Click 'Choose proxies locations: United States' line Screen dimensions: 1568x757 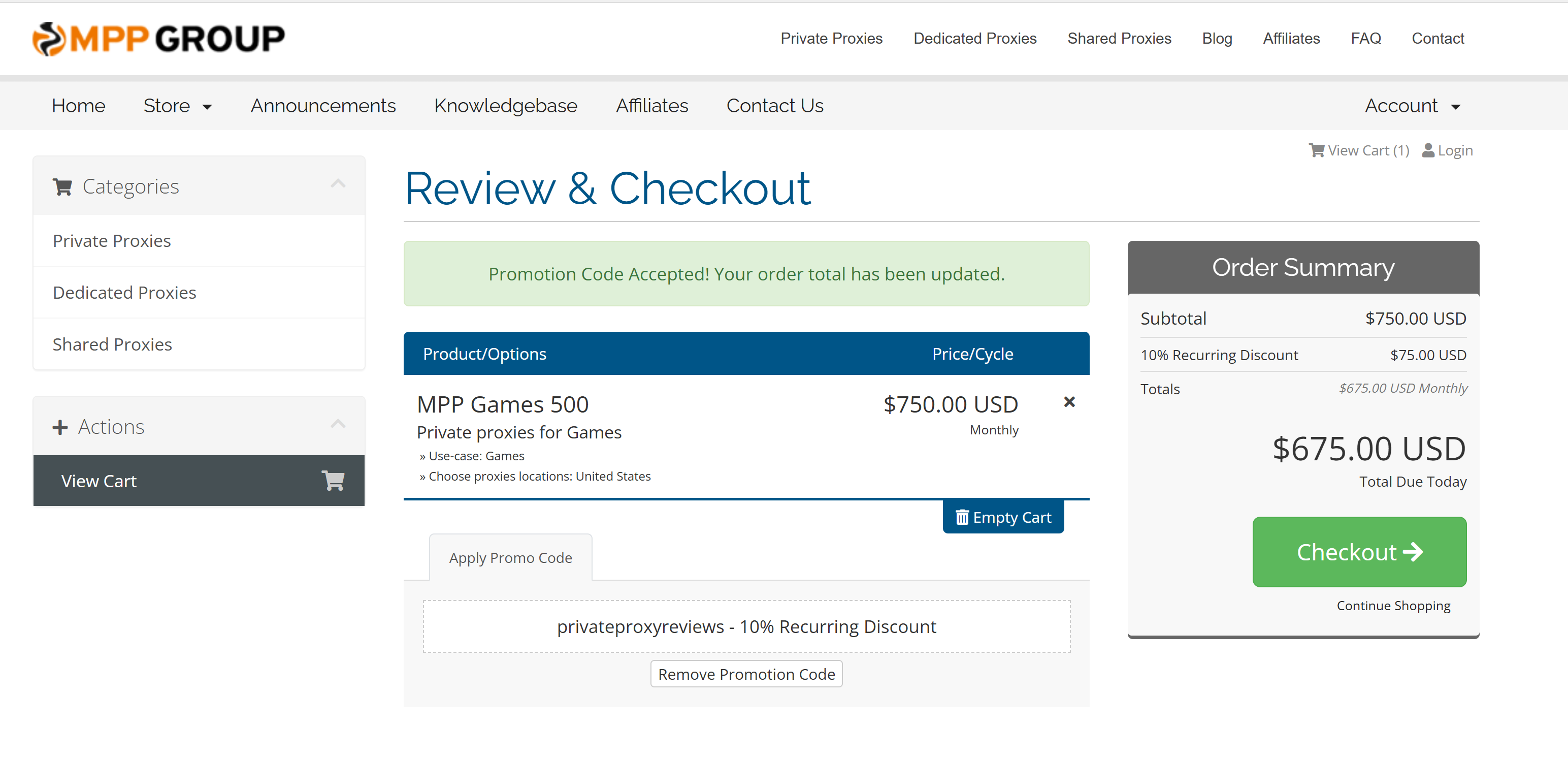coord(535,476)
